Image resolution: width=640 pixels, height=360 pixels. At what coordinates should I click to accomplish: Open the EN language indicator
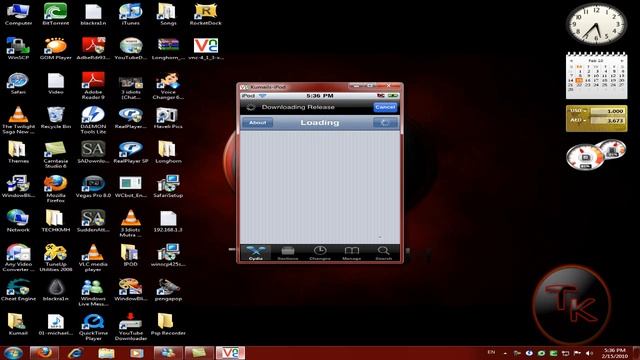tap(491, 352)
